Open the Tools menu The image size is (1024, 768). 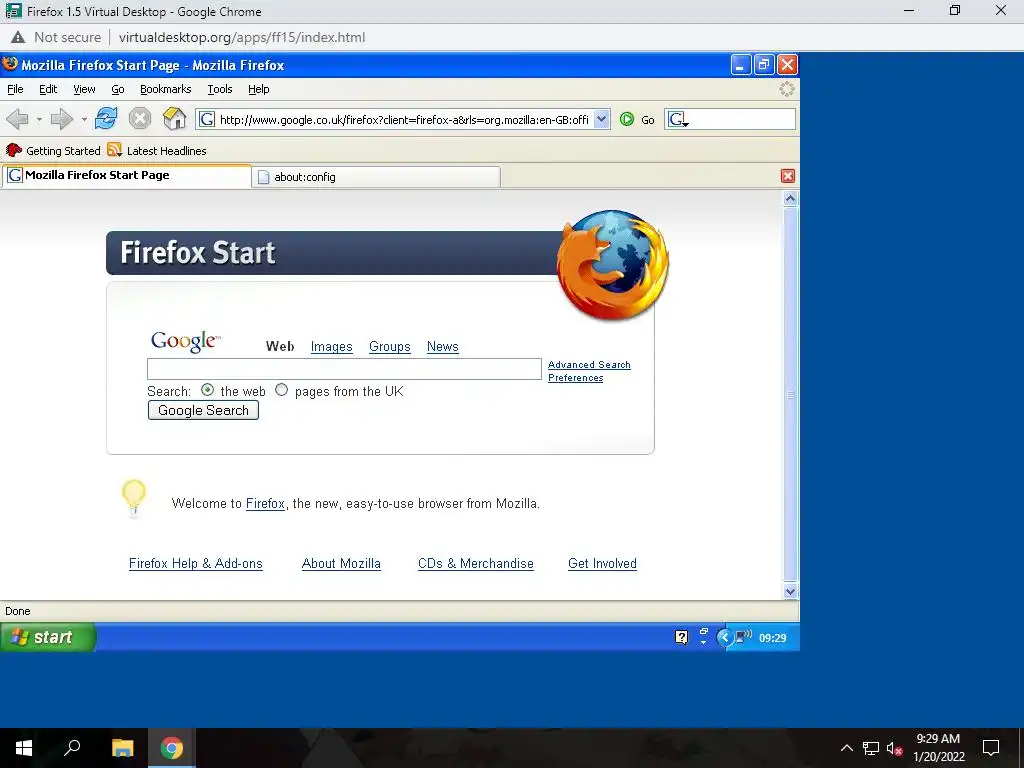[220, 89]
